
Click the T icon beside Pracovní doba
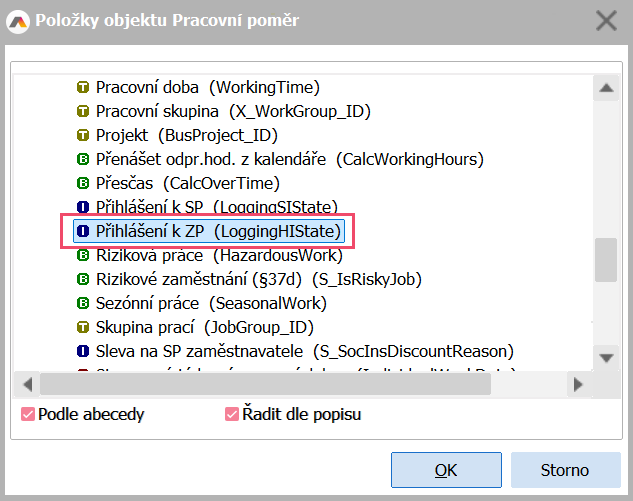[84, 87]
